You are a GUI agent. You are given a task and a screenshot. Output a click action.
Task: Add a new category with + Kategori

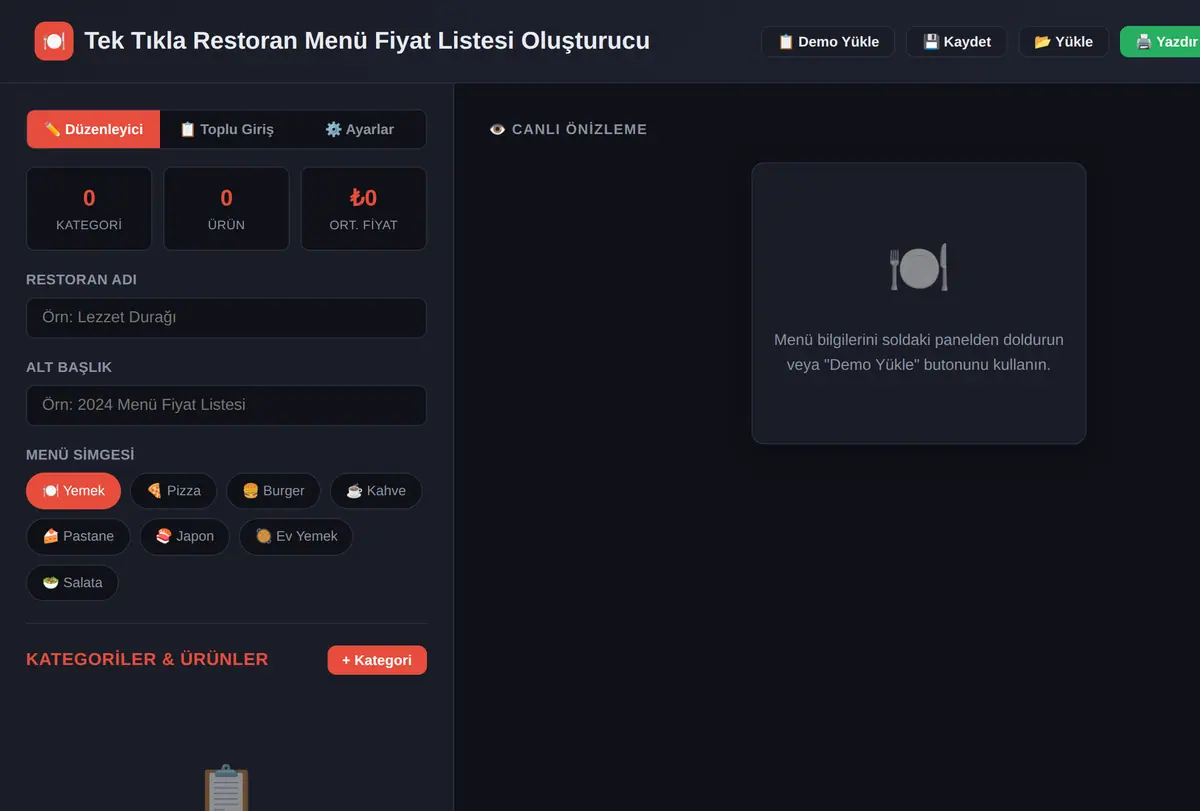click(x=377, y=660)
